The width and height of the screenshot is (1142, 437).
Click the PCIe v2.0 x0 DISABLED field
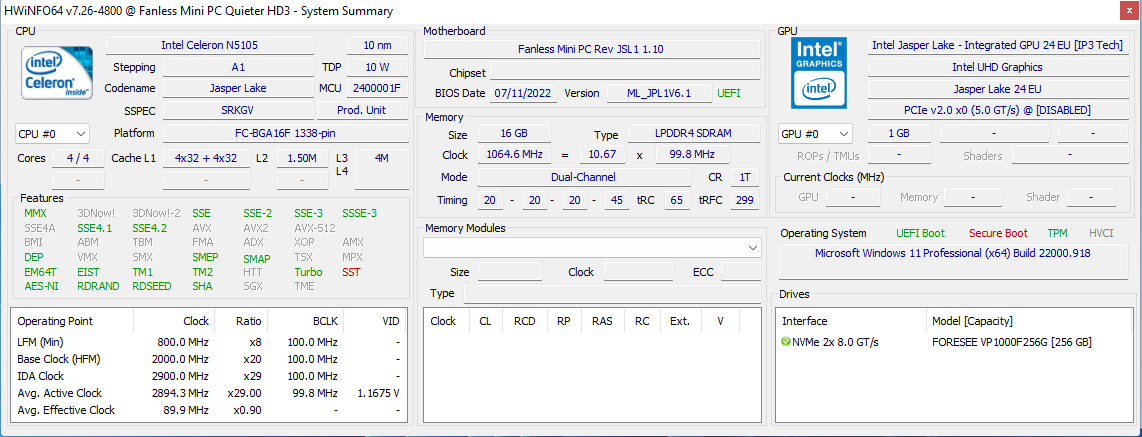pos(997,111)
